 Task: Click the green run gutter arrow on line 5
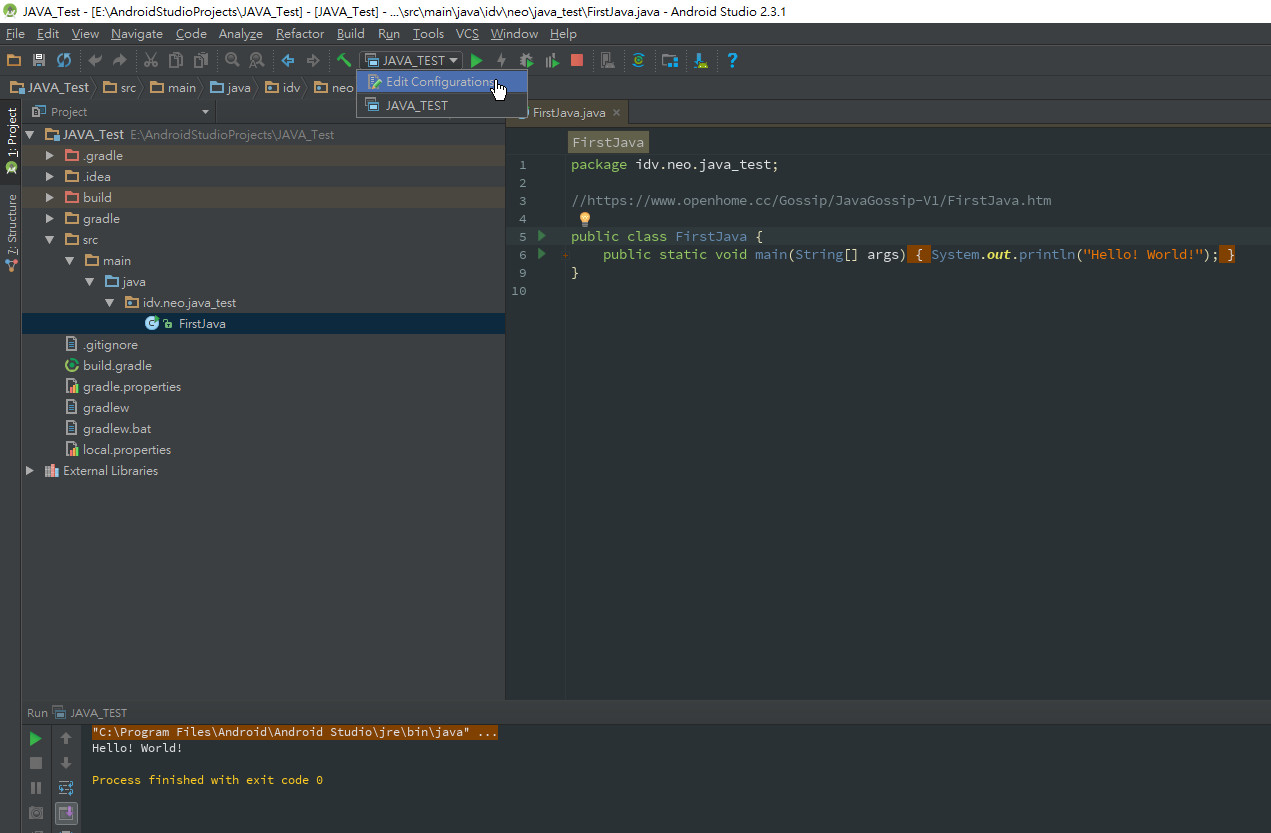(x=542, y=236)
